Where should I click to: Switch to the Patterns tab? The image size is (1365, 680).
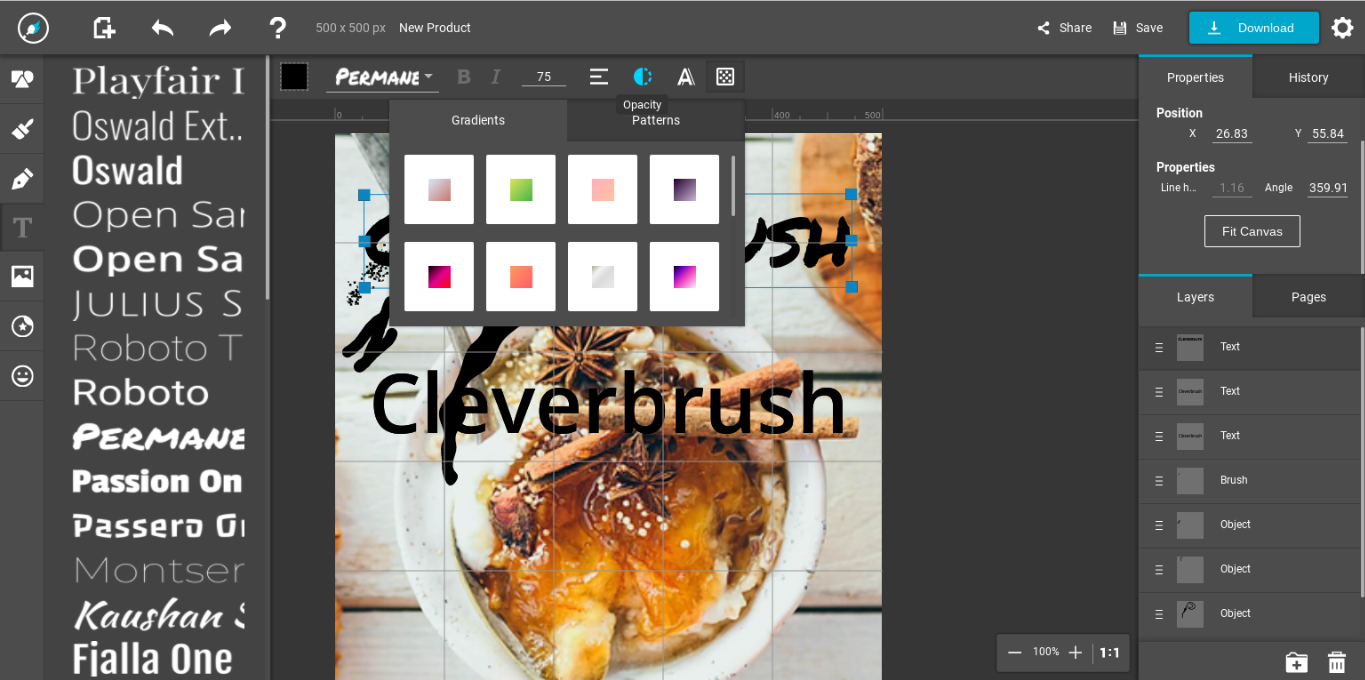[656, 120]
